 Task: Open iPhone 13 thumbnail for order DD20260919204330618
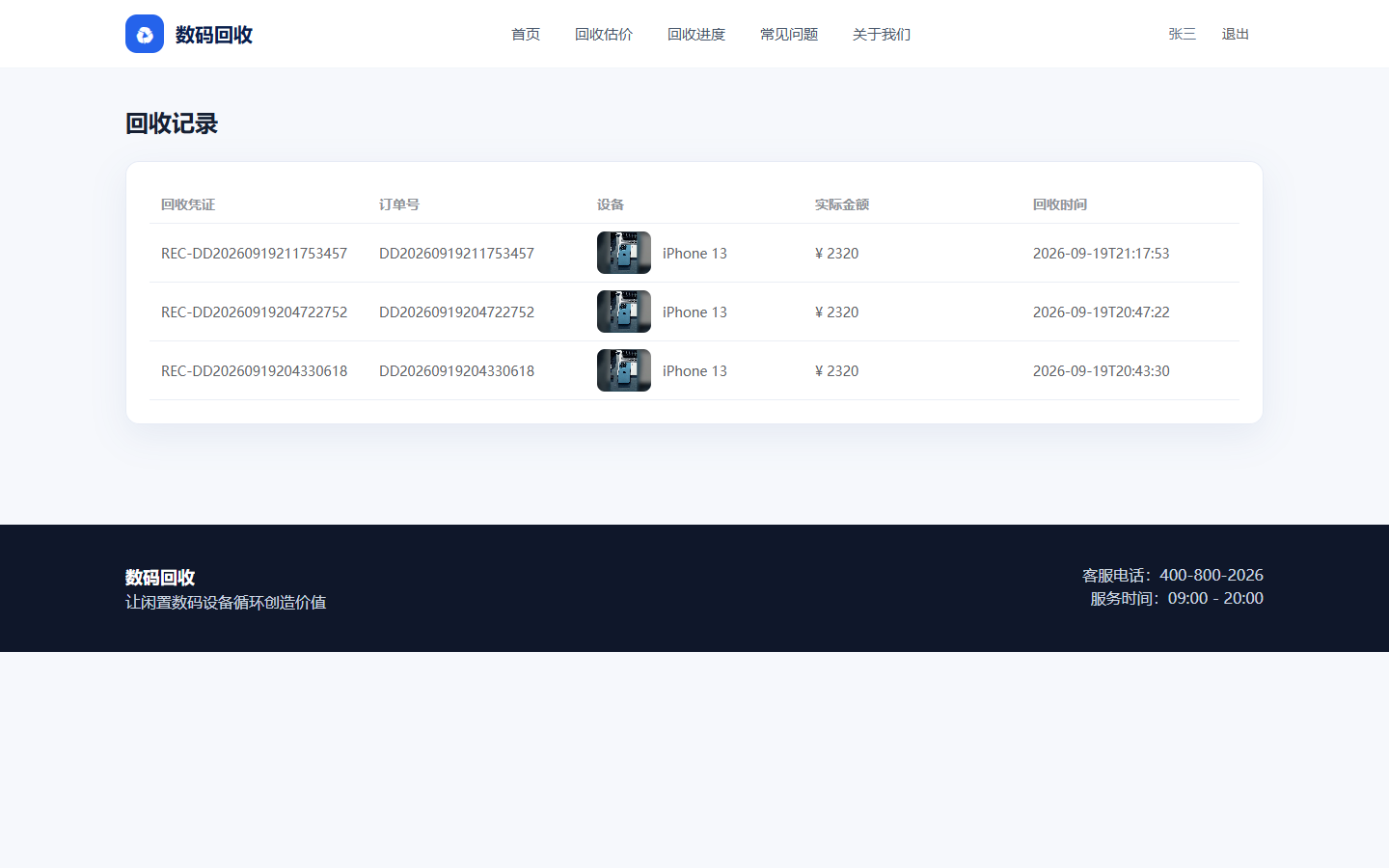pos(624,370)
